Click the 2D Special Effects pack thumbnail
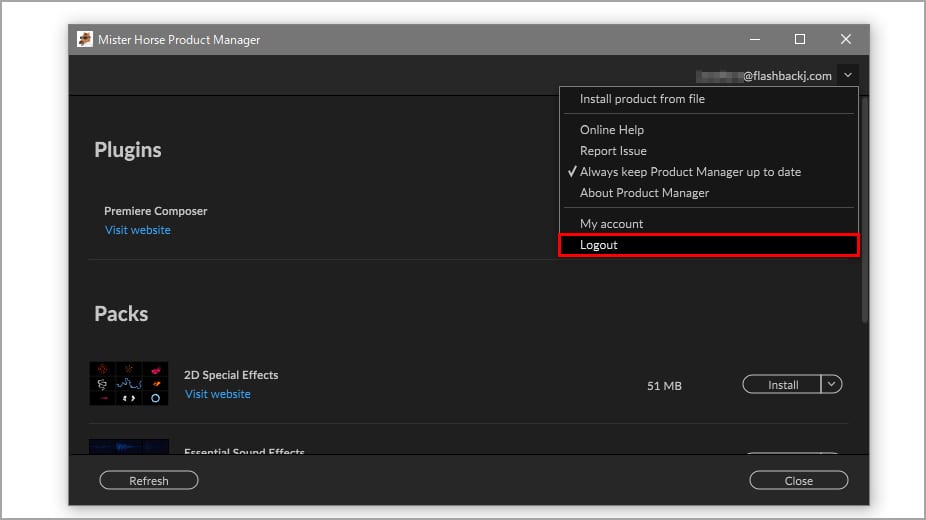 (x=129, y=384)
